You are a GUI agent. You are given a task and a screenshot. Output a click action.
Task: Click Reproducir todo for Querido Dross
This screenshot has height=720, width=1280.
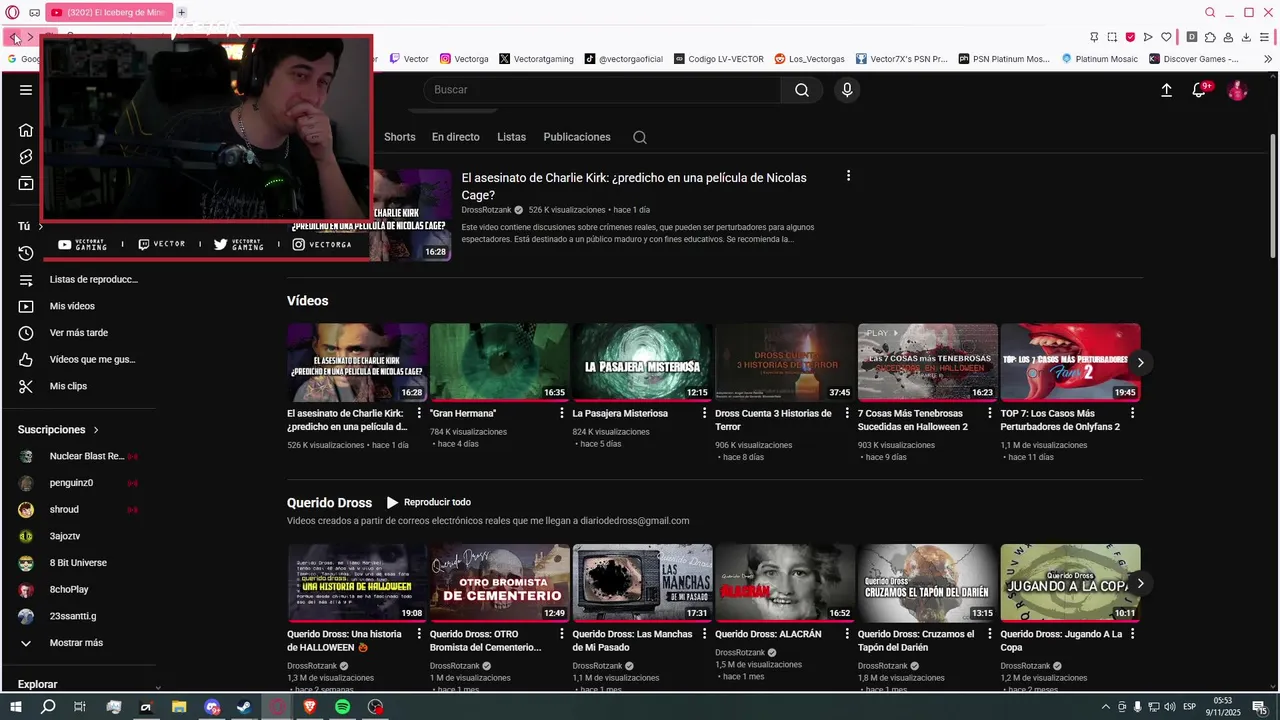tap(428, 502)
